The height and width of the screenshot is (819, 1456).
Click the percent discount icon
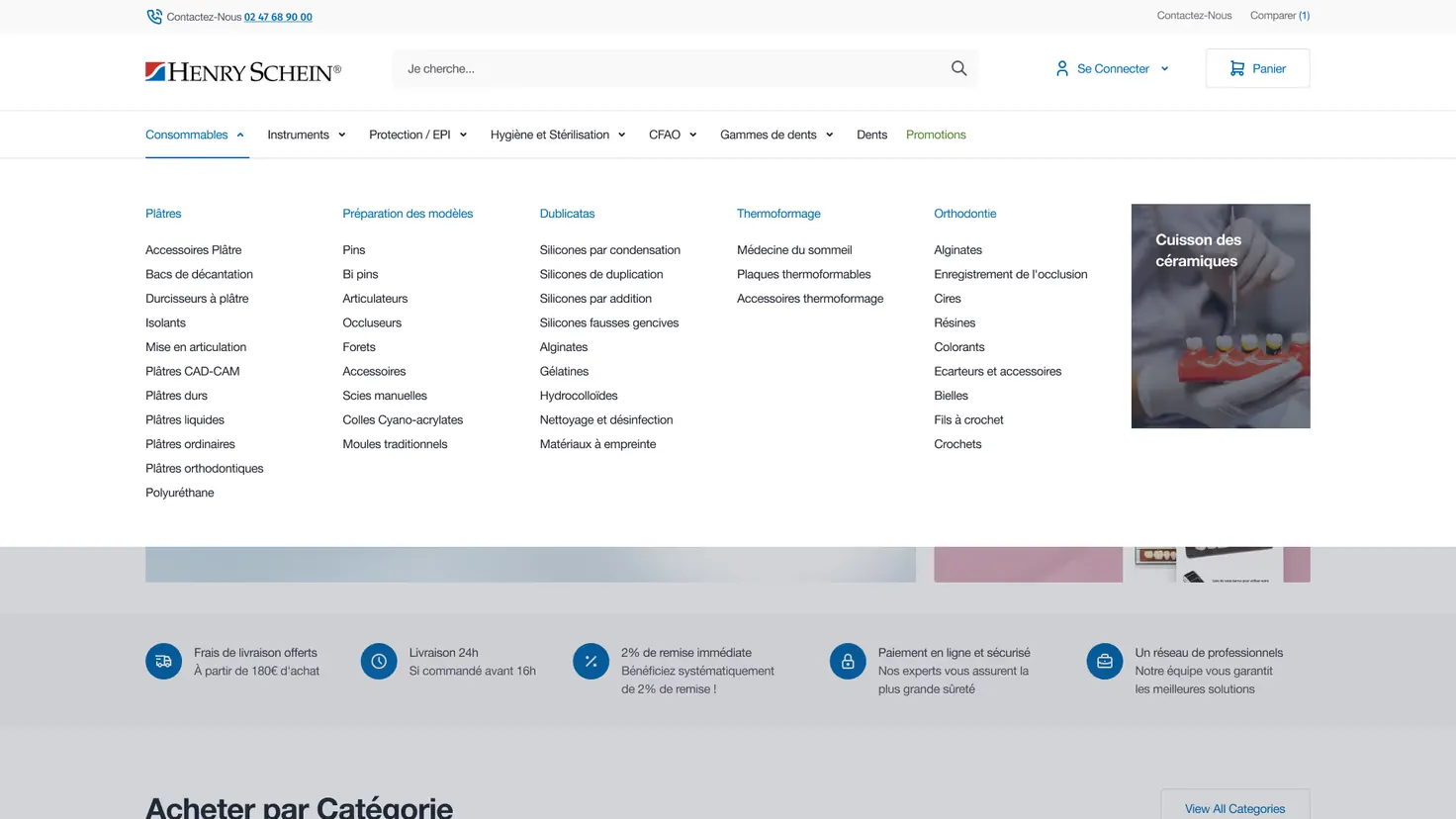591,662
